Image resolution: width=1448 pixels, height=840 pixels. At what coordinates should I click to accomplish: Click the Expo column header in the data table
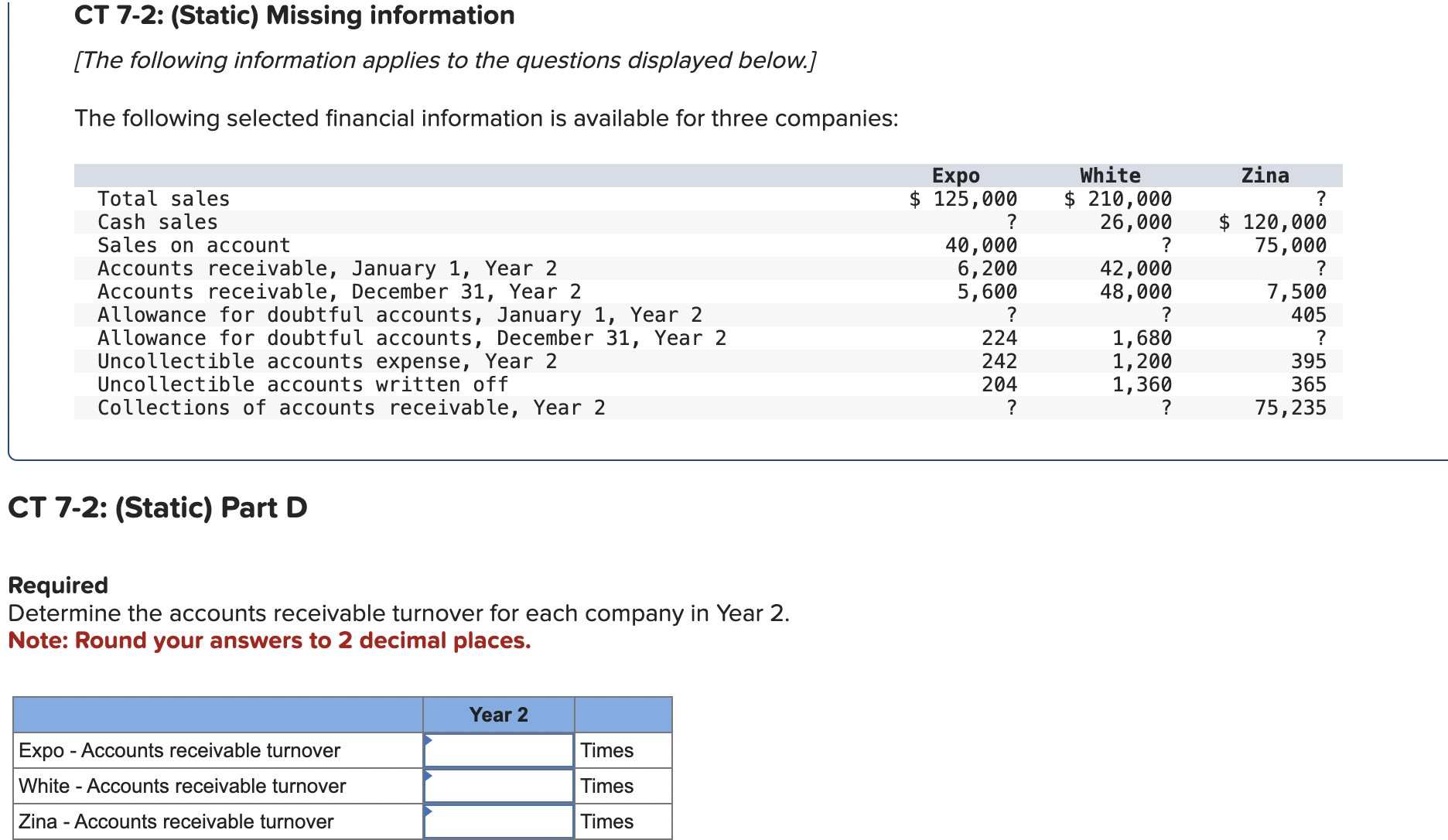955,175
